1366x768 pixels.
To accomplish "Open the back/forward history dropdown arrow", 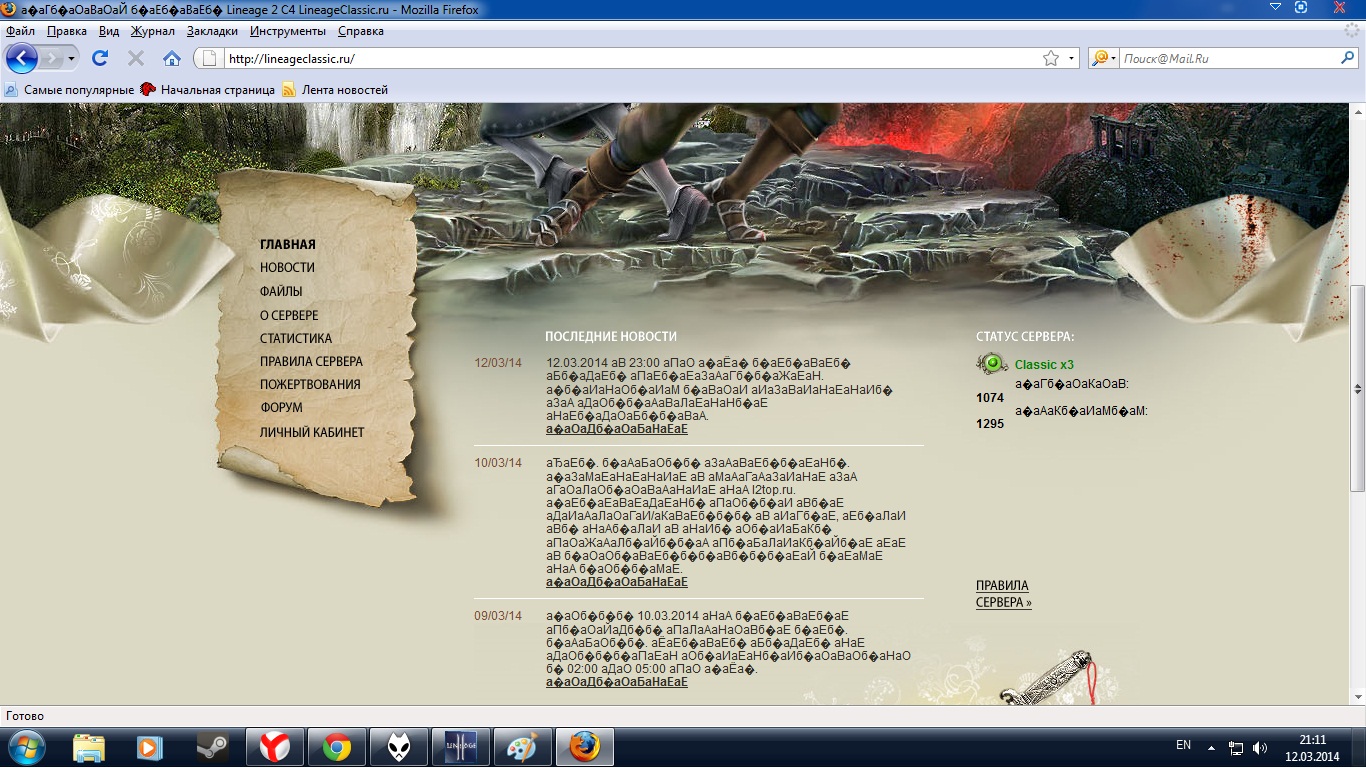I will click(71, 58).
